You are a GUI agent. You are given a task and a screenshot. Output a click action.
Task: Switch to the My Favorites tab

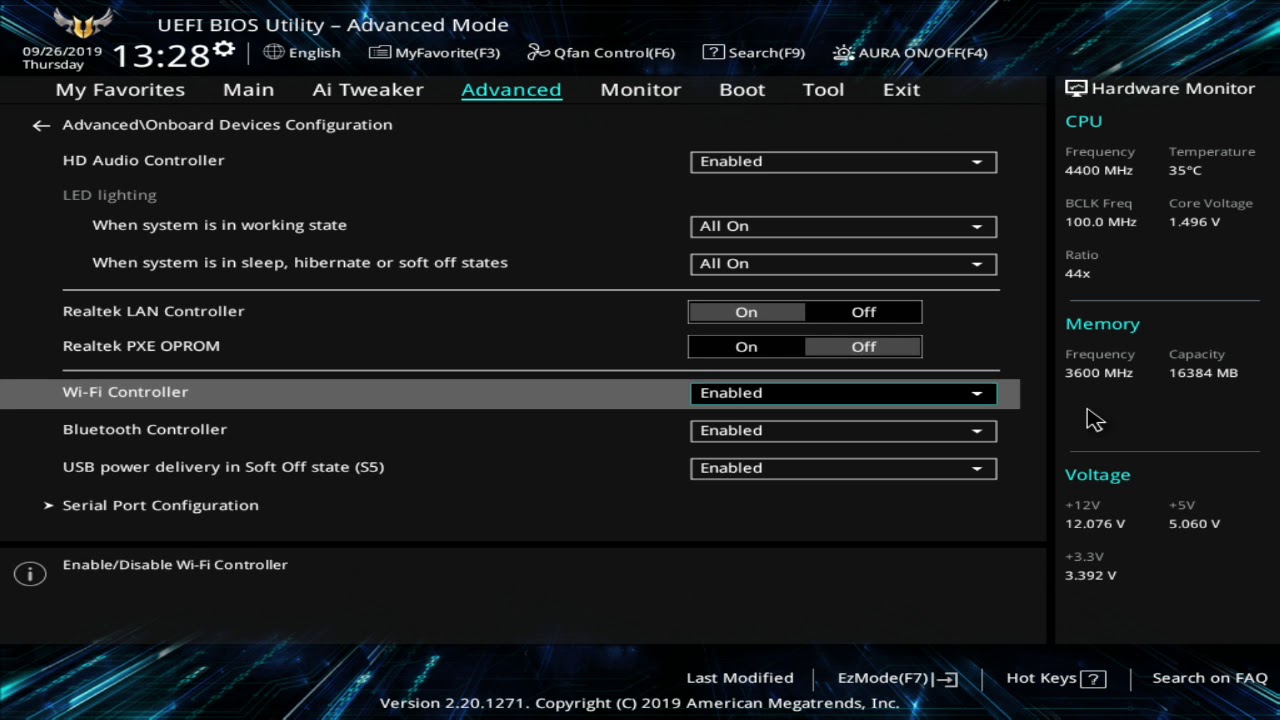pos(120,89)
